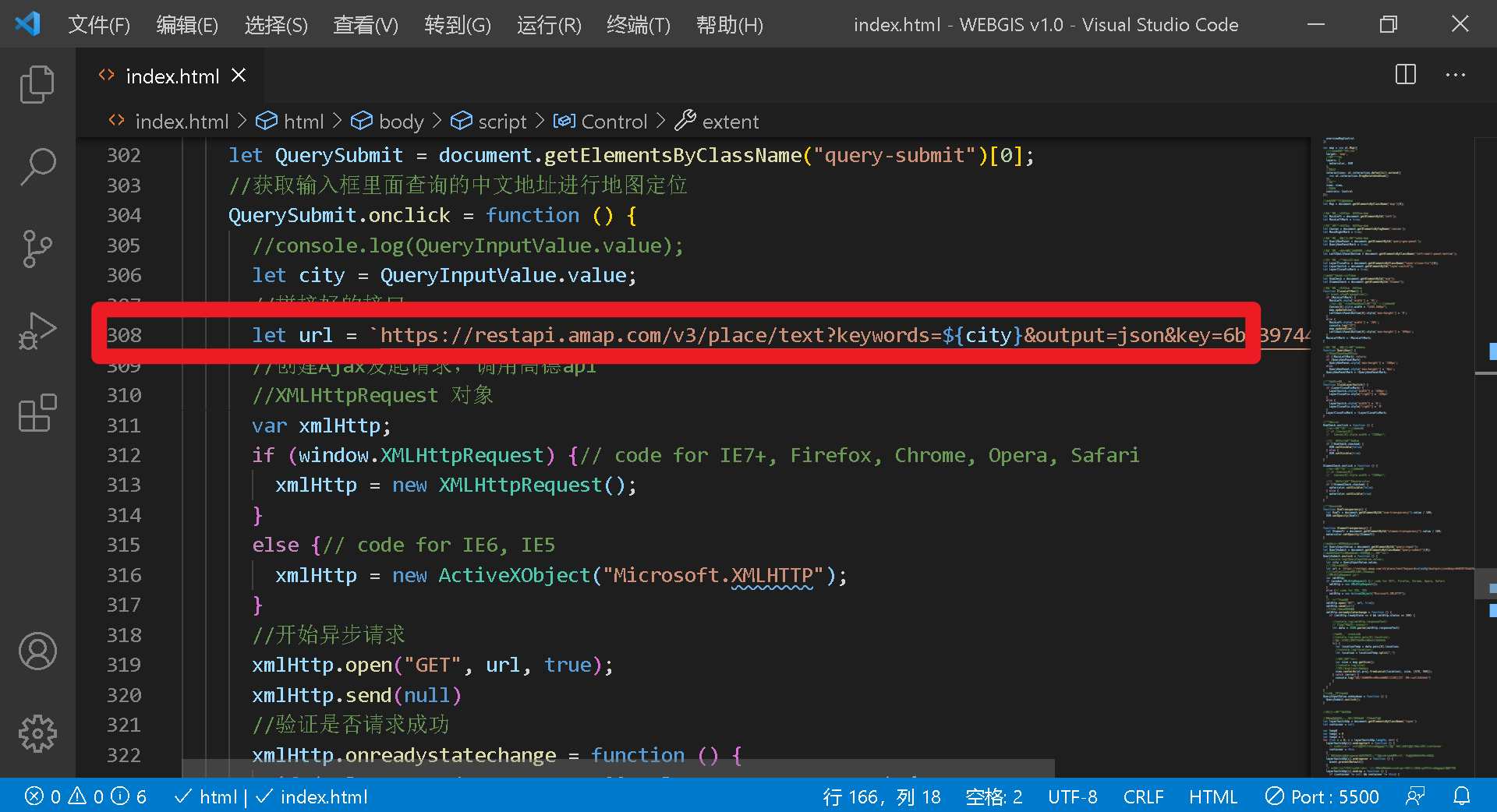Open notifications bell in status bar
Screen dimensions: 1497x812
[x=1462, y=796]
